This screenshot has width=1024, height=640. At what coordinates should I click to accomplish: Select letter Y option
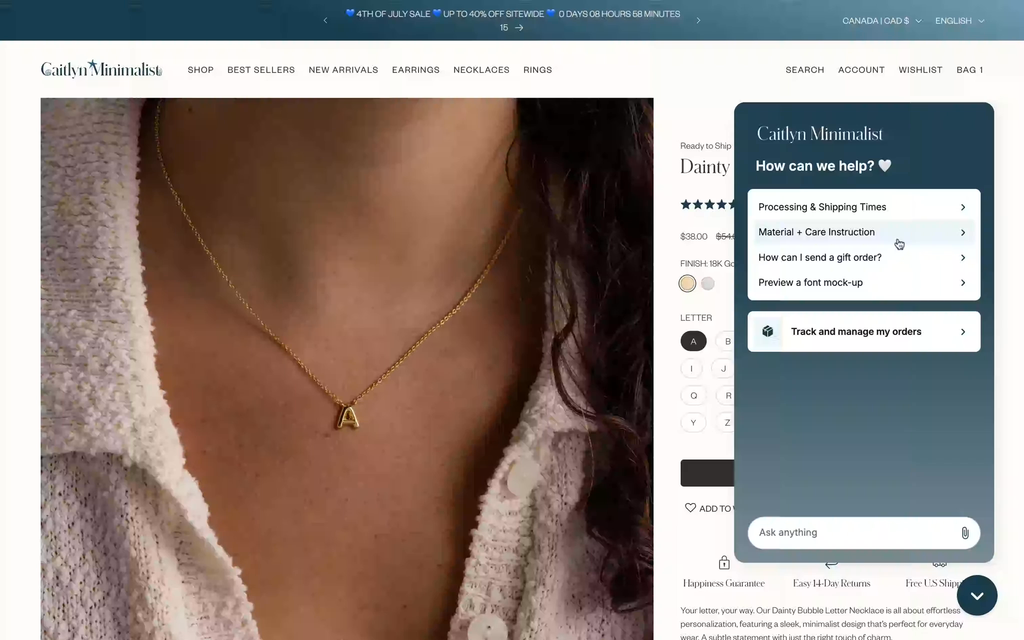(694, 423)
